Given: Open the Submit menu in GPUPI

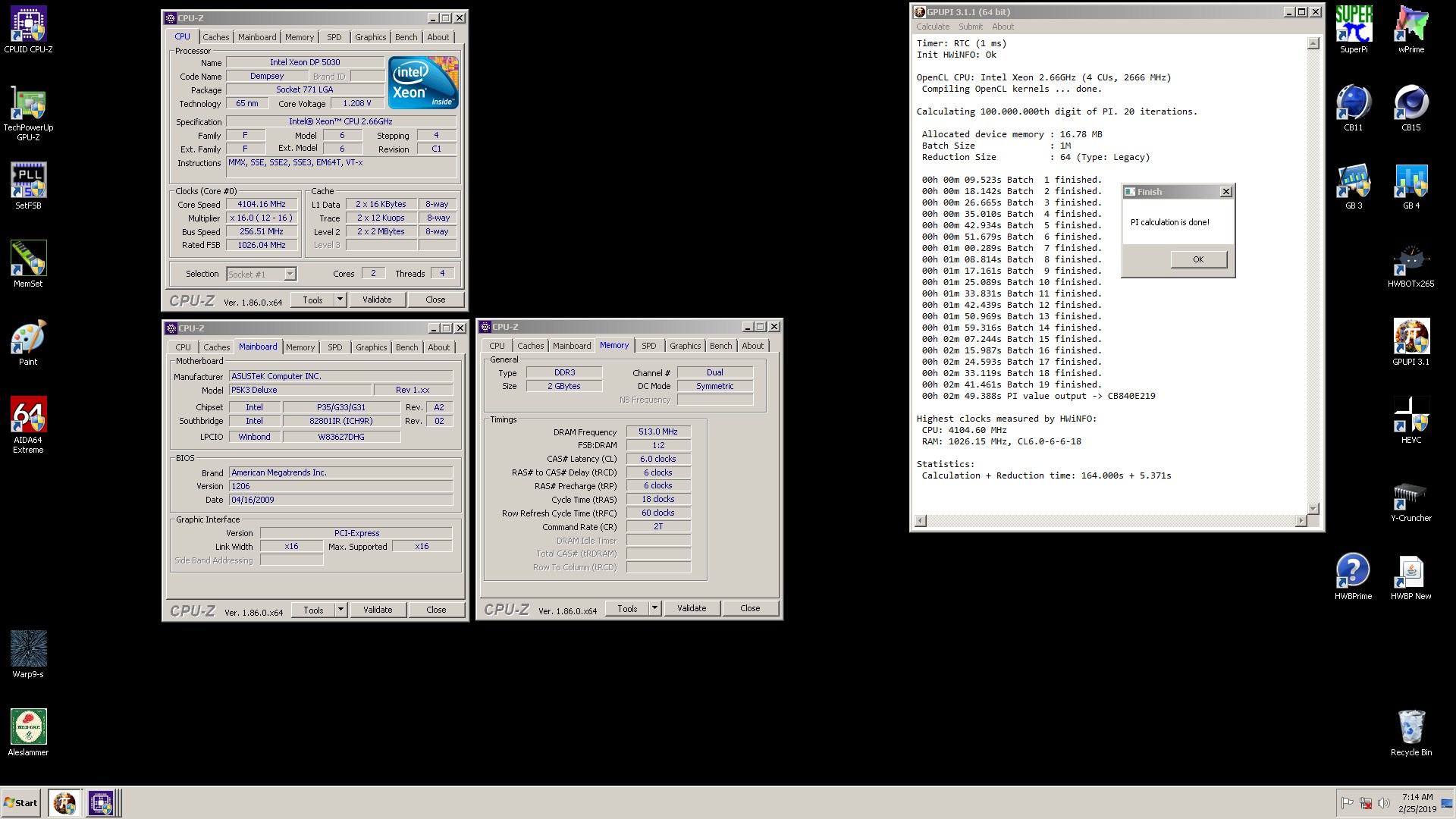Looking at the screenshot, I should 971,27.
